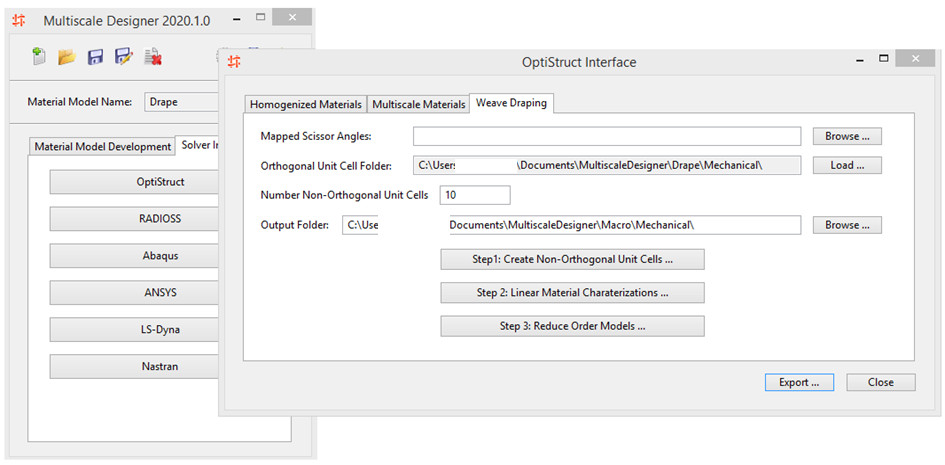Image resolution: width=945 pixels, height=465 pixels.
Task: Click the Save As icon with pencil
Action: tap(124, 57)
